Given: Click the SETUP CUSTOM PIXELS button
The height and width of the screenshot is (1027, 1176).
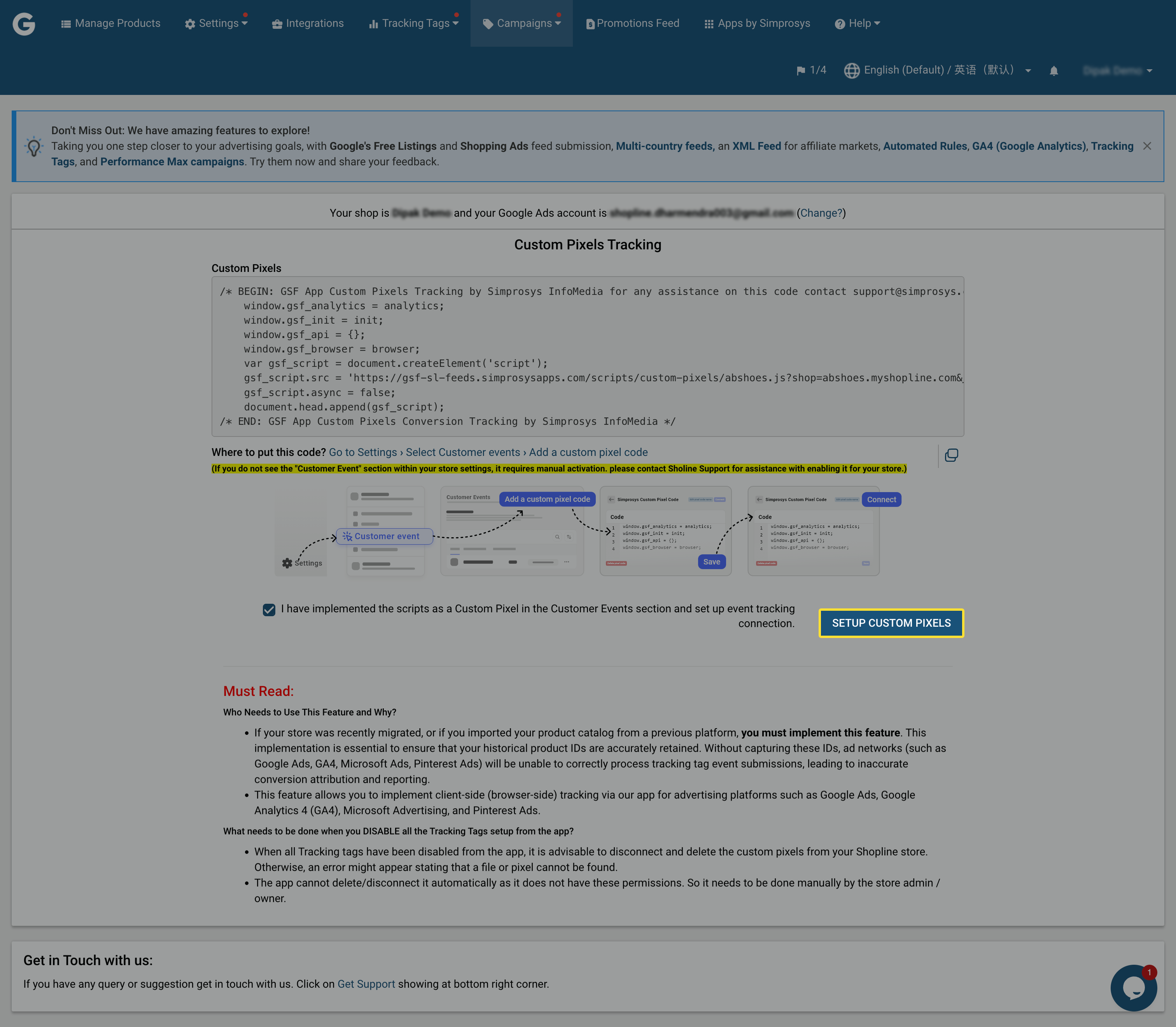Looking at the screenshot, I should click(891, 623).
